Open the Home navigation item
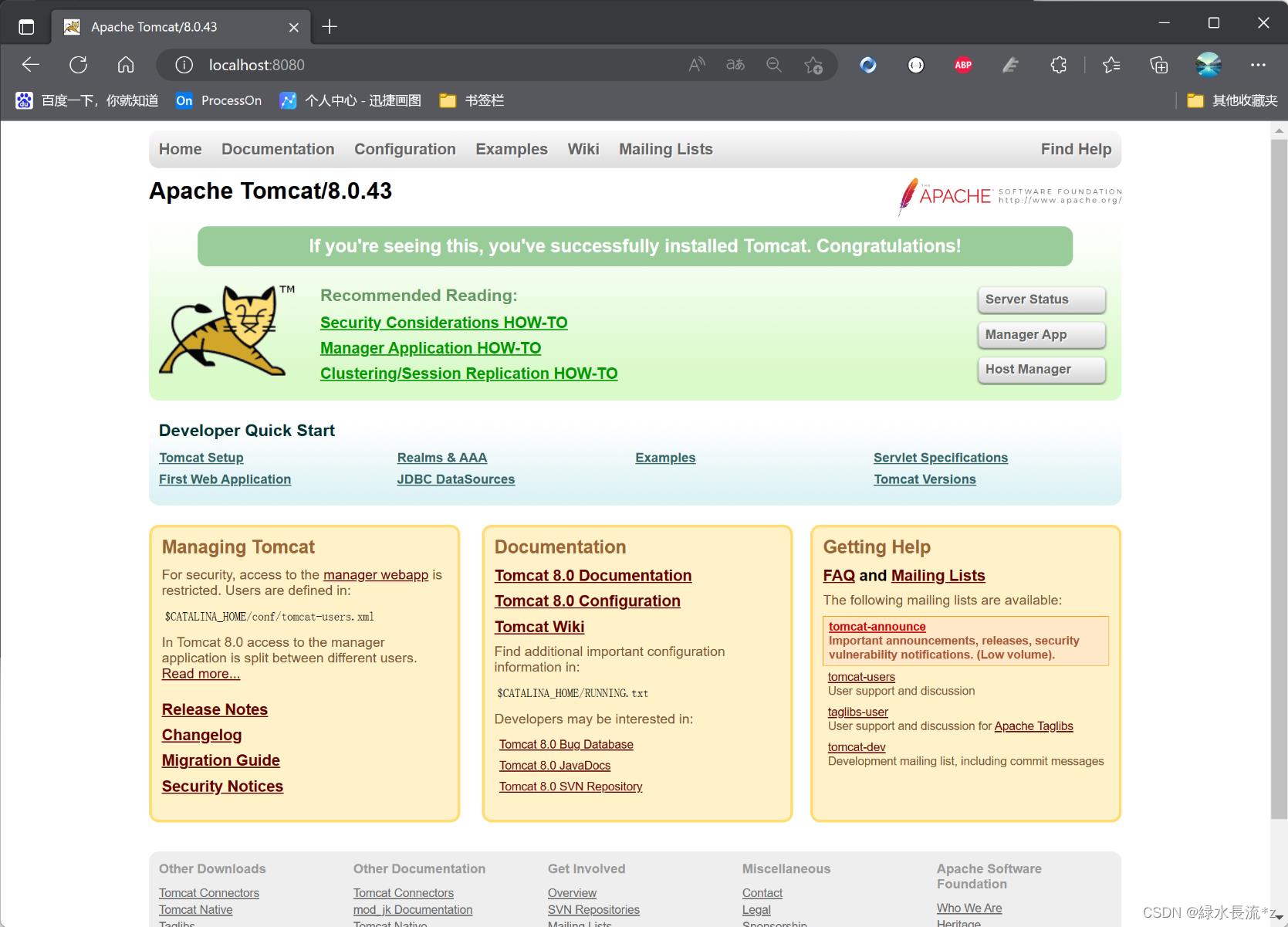 click(x=181, y=149)
